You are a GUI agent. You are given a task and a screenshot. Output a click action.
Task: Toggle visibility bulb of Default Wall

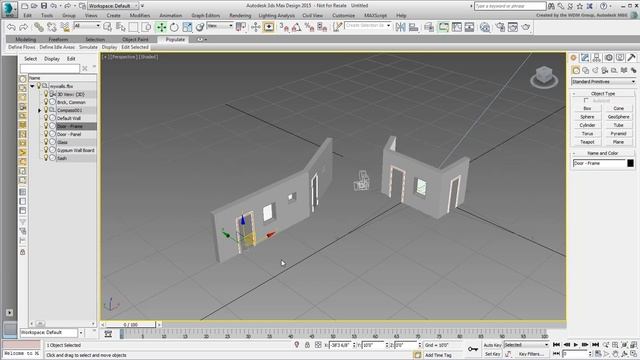(x=46, y=118)
